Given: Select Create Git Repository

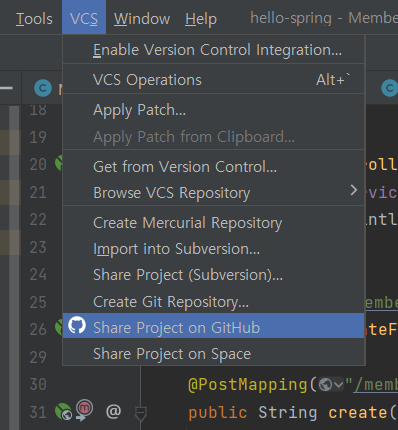Looking at the screenshot, I should coord(213,302).
